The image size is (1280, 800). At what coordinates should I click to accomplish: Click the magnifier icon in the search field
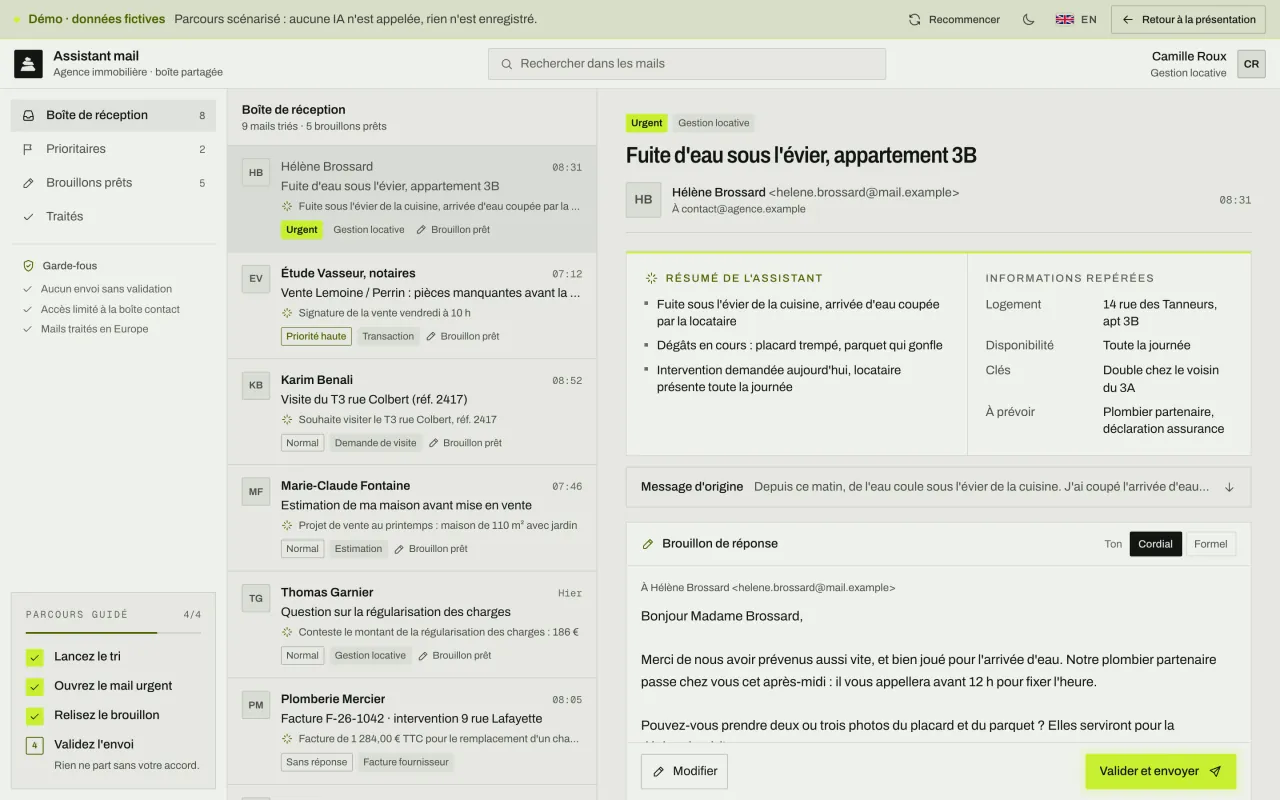507,64
